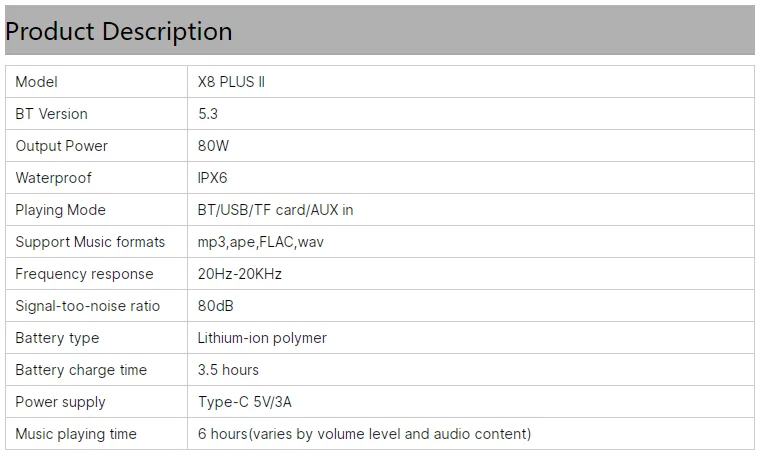This screenshot has height=454, width=778.
Task: Click the Support Music formats label
Action: coord(91,242)
